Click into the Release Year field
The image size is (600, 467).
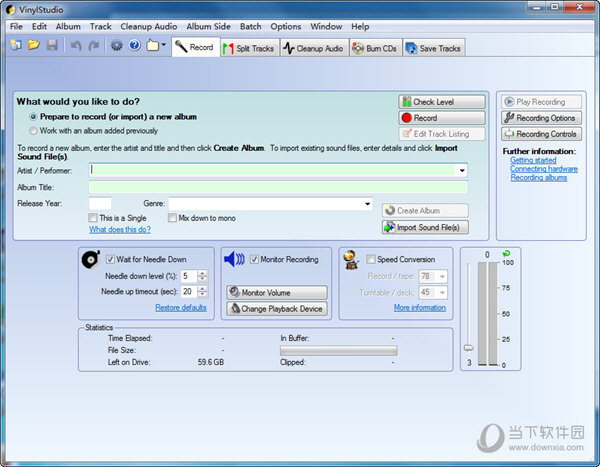coord(100,204)
